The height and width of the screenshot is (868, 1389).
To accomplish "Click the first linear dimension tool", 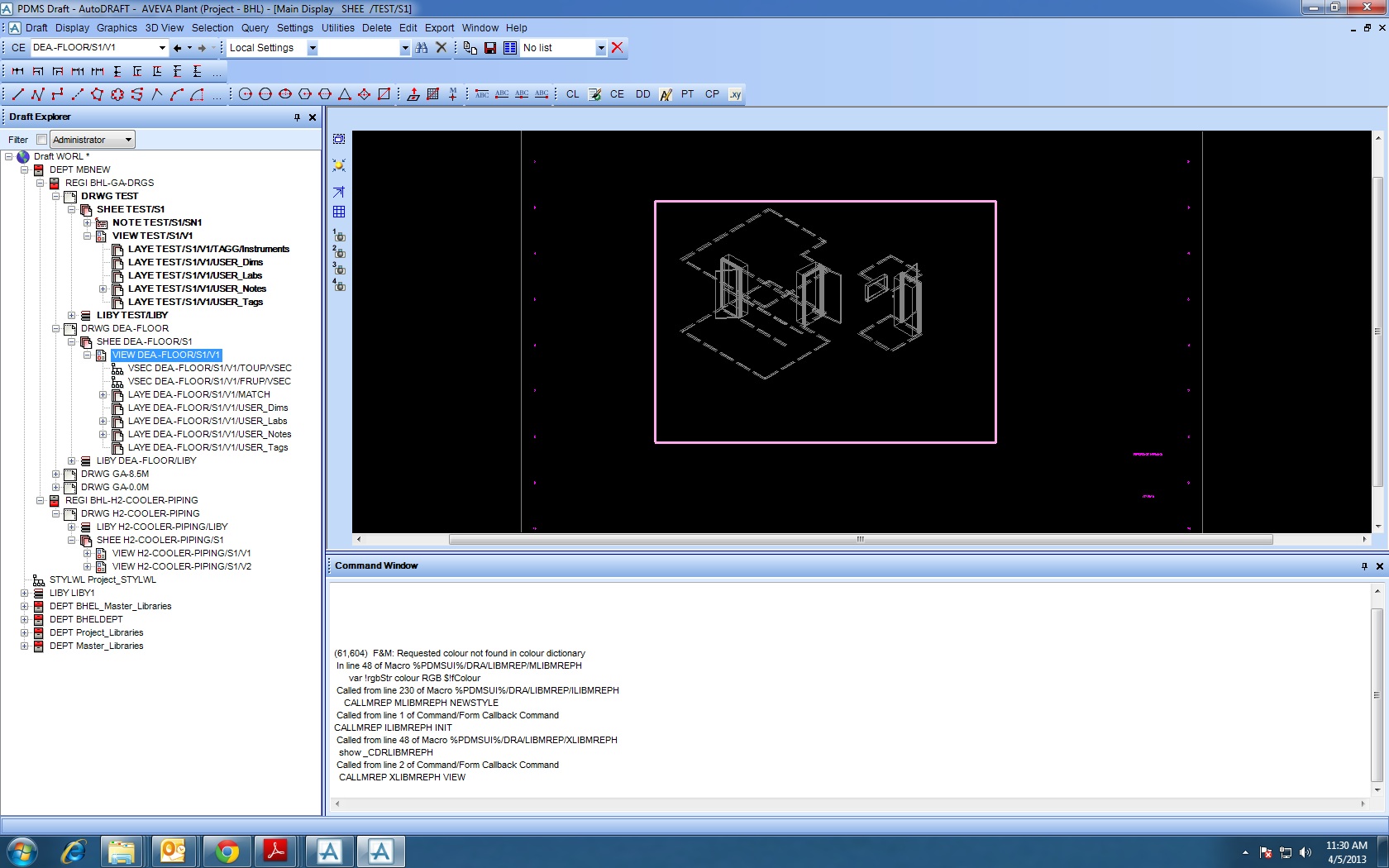I will pos(17,71).
